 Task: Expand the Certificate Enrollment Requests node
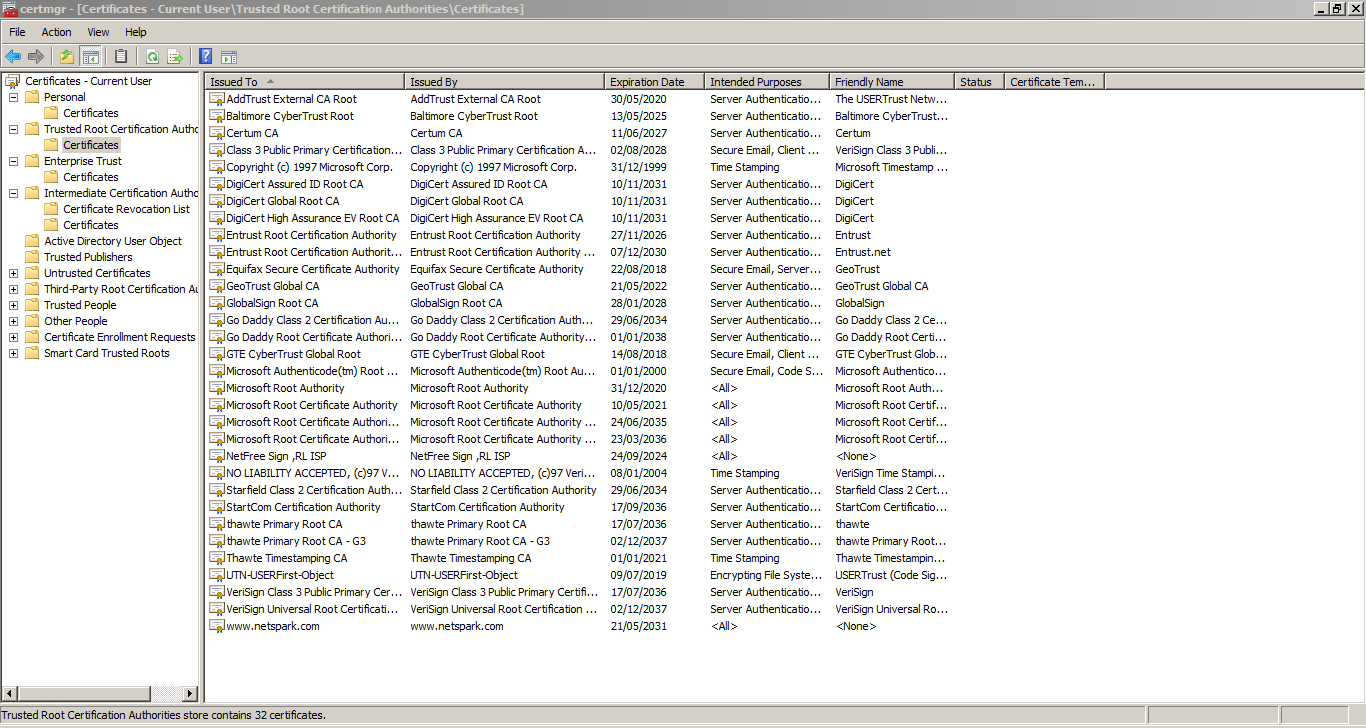13,337
